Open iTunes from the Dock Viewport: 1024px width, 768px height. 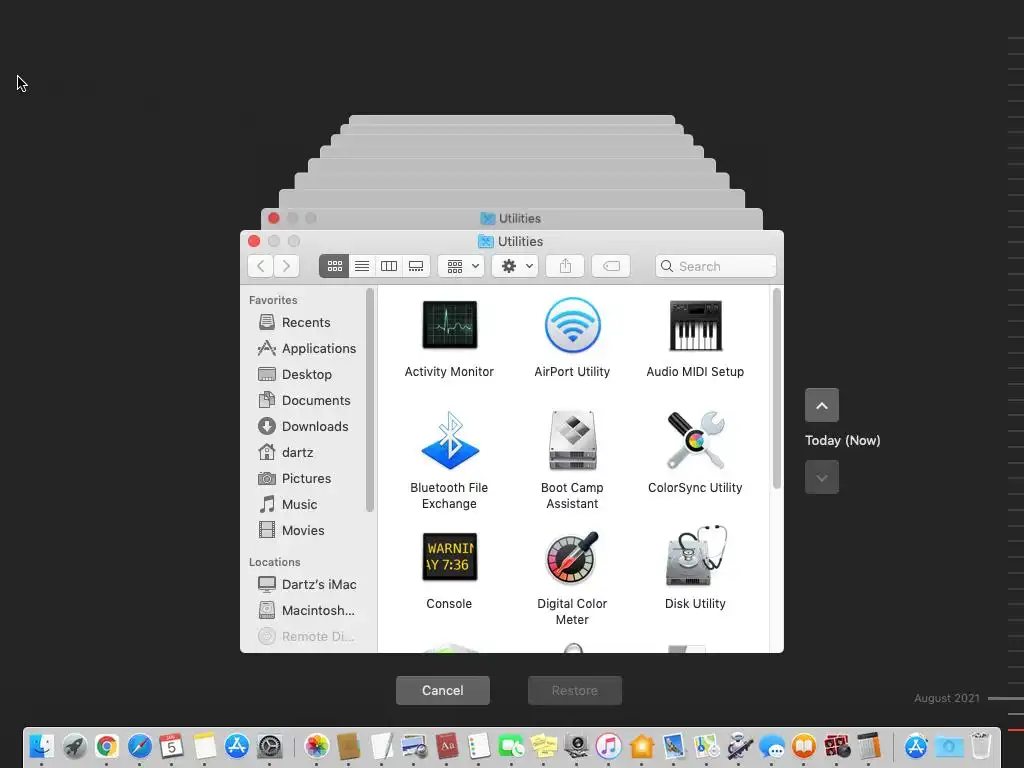point(609,746)
